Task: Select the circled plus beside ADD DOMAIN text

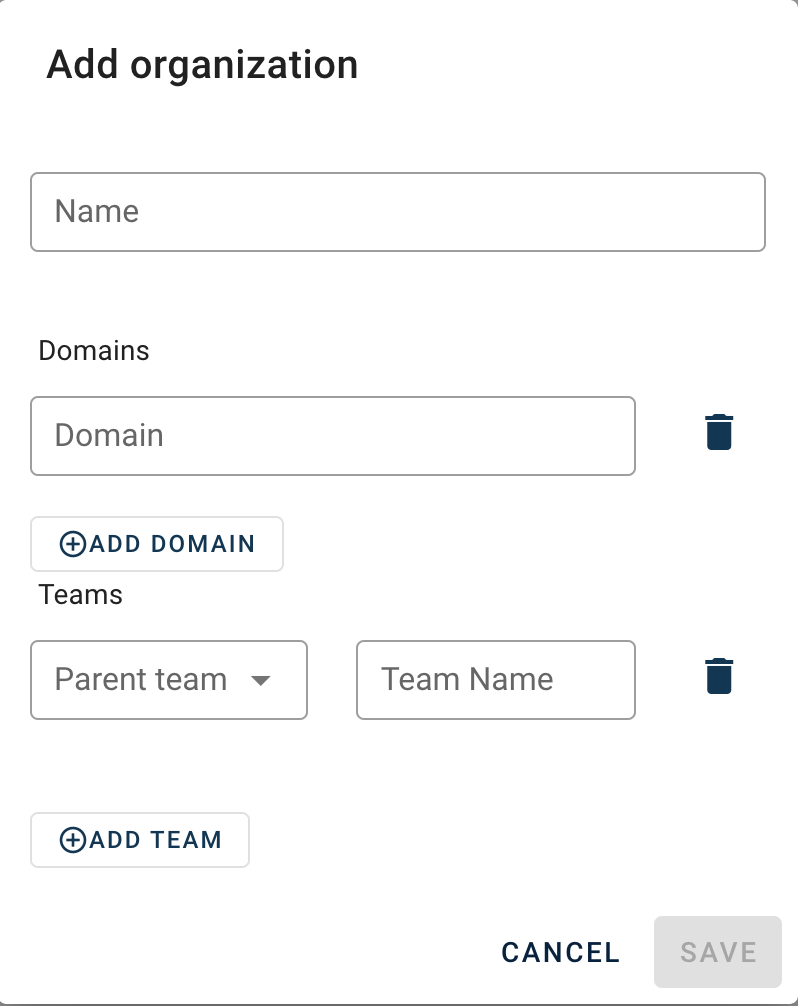Action: (71, 543)
